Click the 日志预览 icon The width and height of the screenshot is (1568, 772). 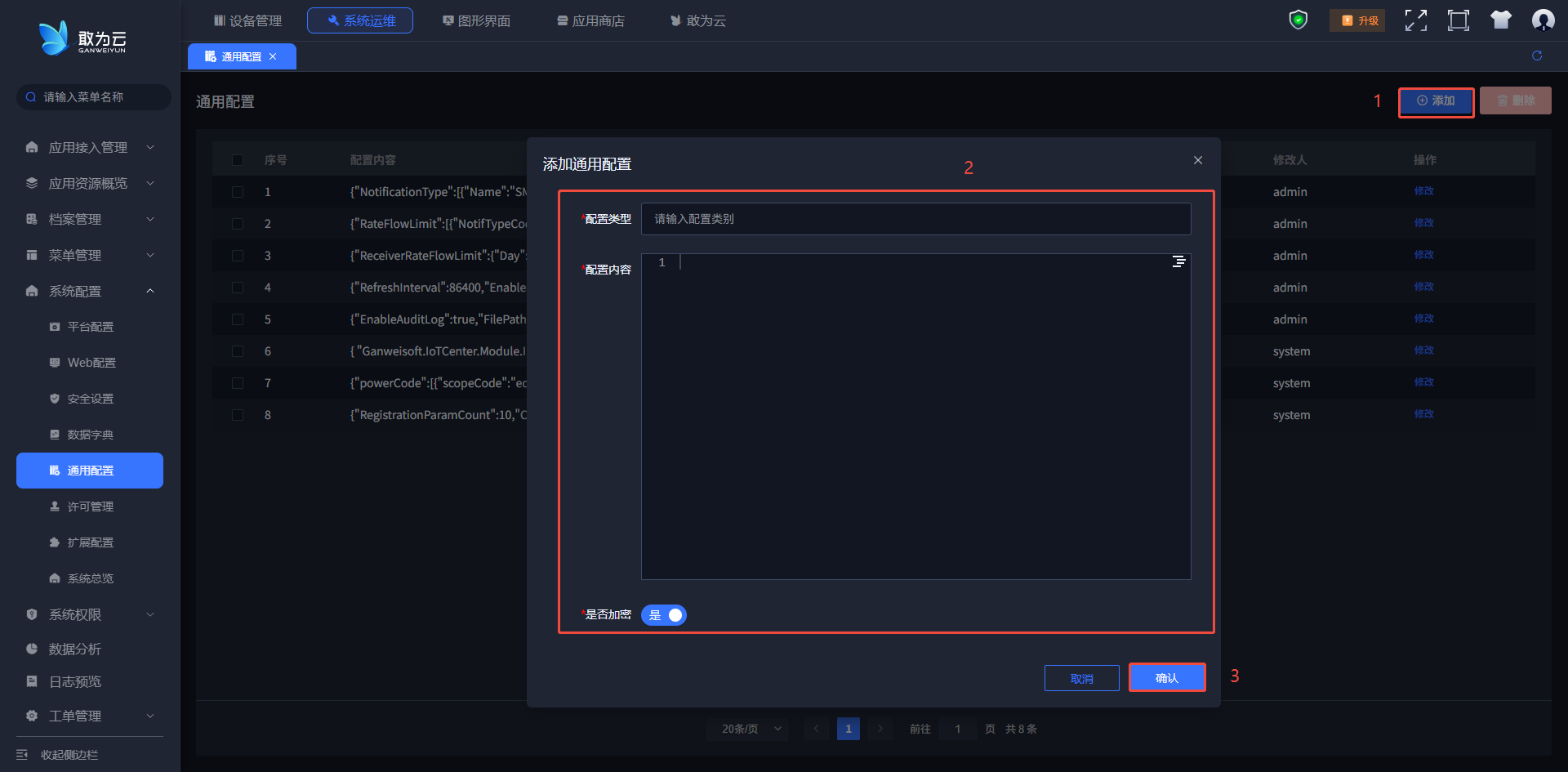tap(32, 681)
